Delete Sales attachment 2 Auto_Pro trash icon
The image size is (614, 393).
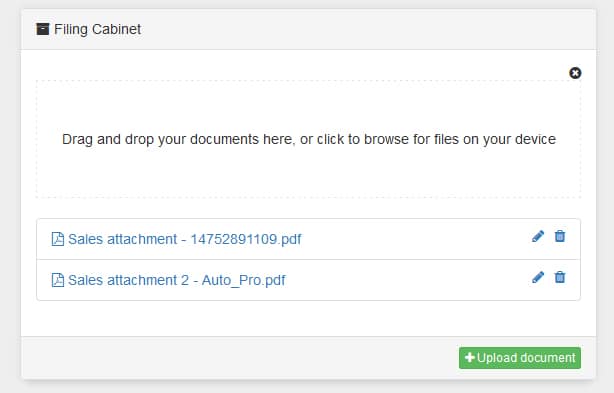point(560,277)
